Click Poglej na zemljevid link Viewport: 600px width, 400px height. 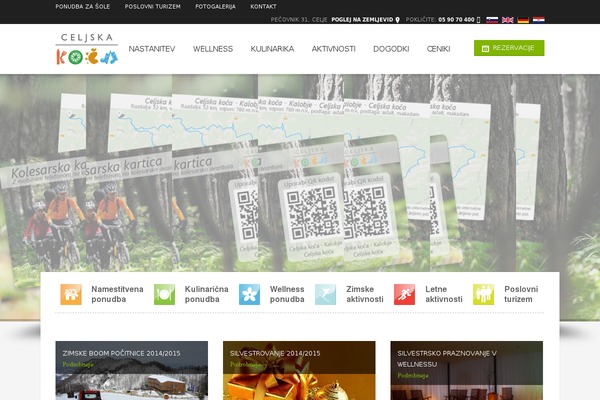point(362,20)
